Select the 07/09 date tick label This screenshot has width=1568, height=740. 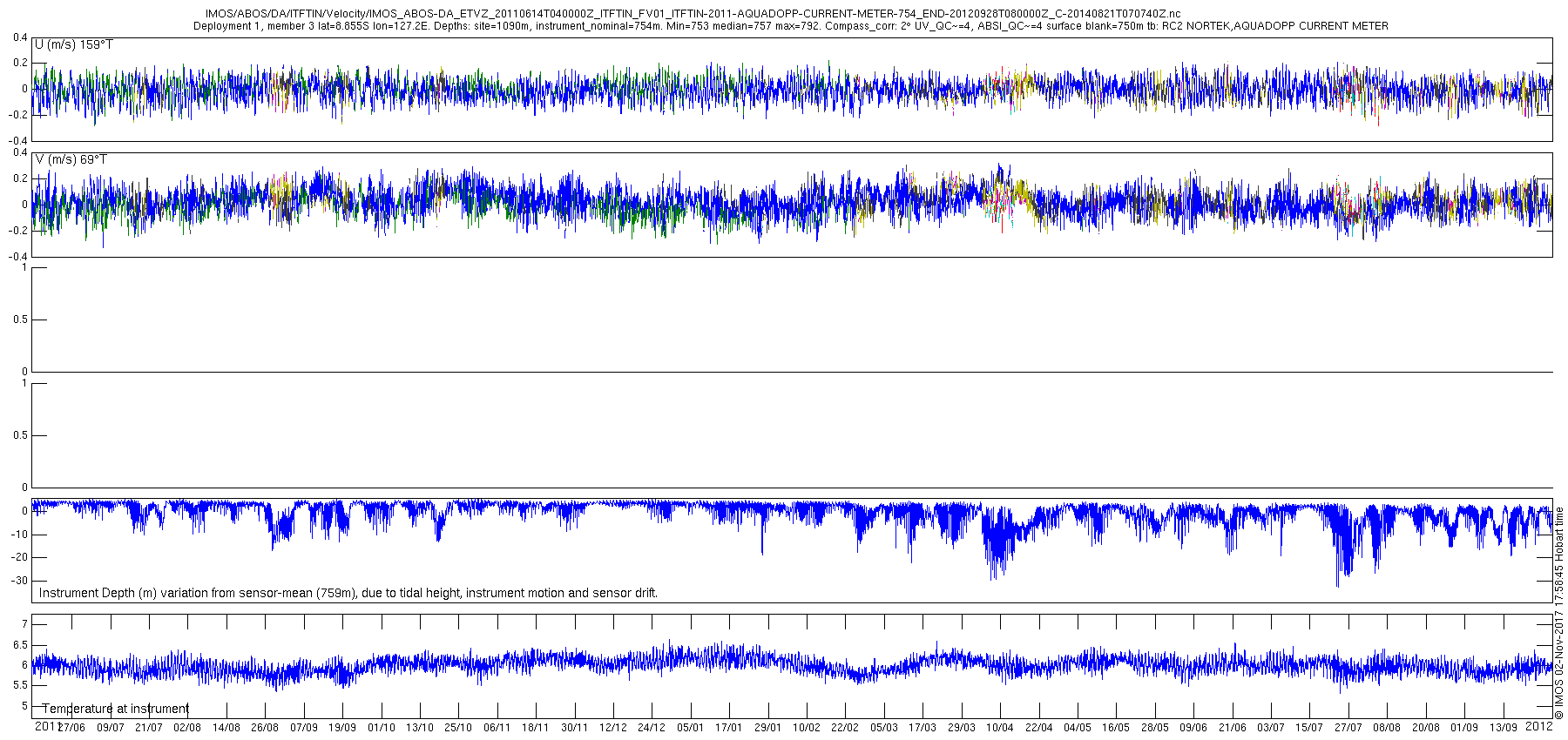tap(304, 728)
